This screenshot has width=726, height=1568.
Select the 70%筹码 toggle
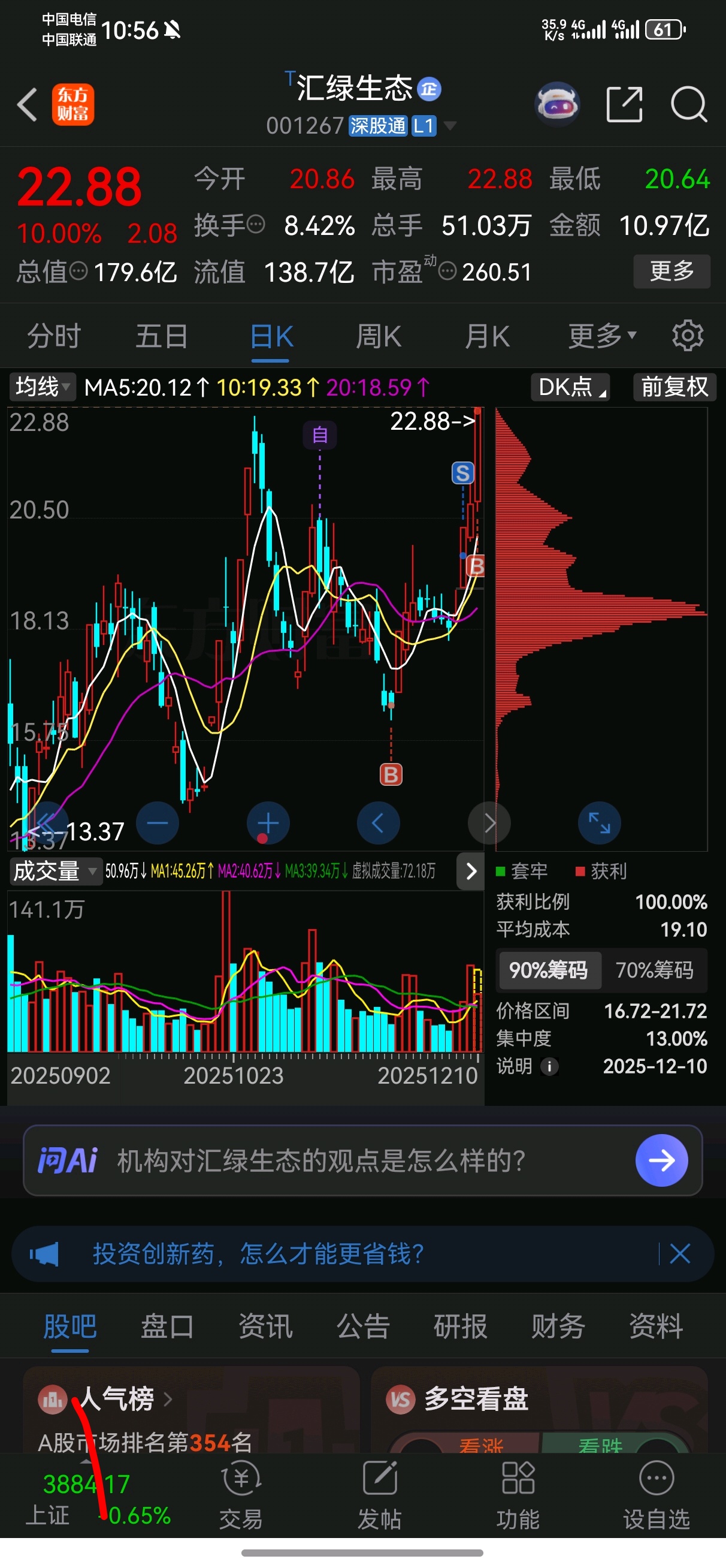click(654, 970)
